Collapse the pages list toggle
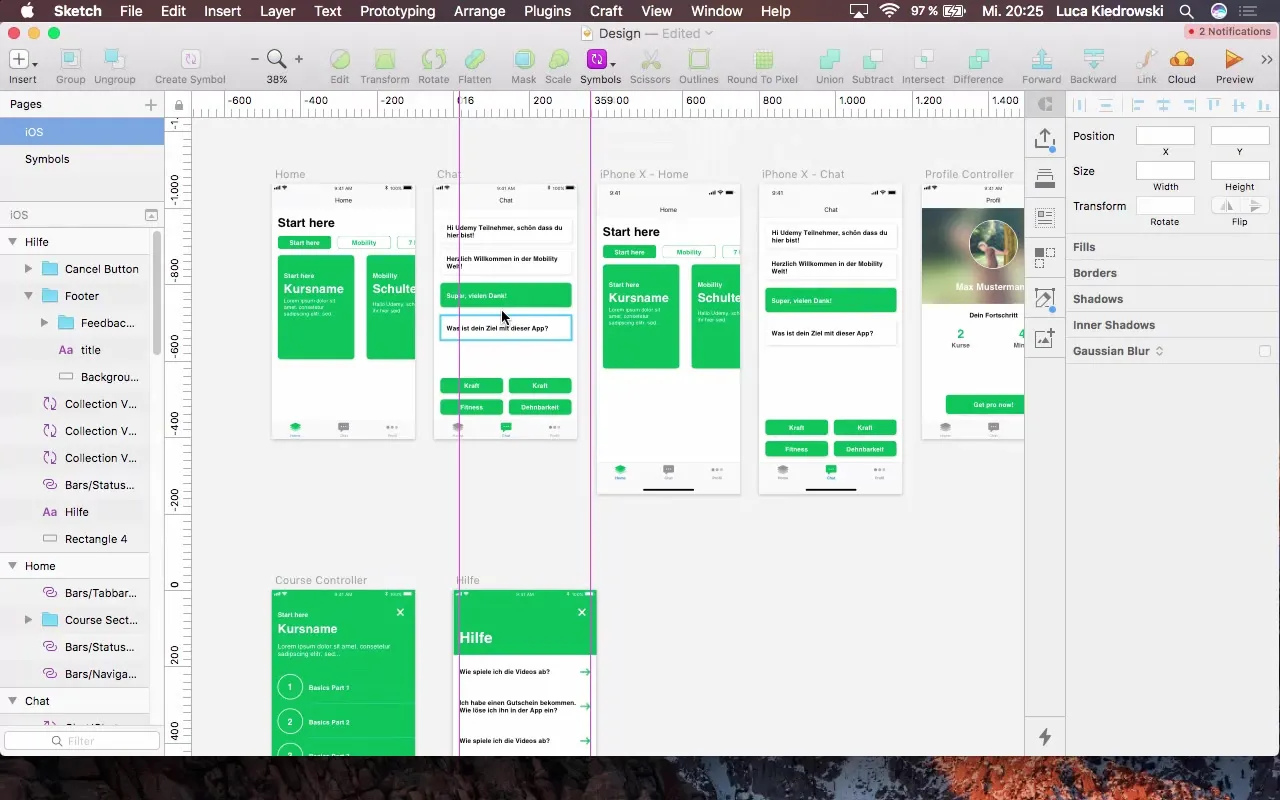1280x800 pixels. point(151,215)
